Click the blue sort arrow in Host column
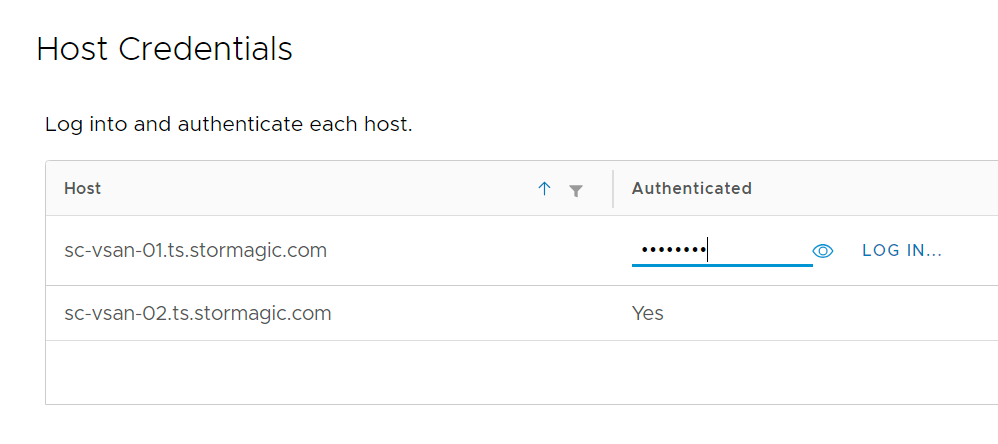998x444 pixels. [544, 188]
